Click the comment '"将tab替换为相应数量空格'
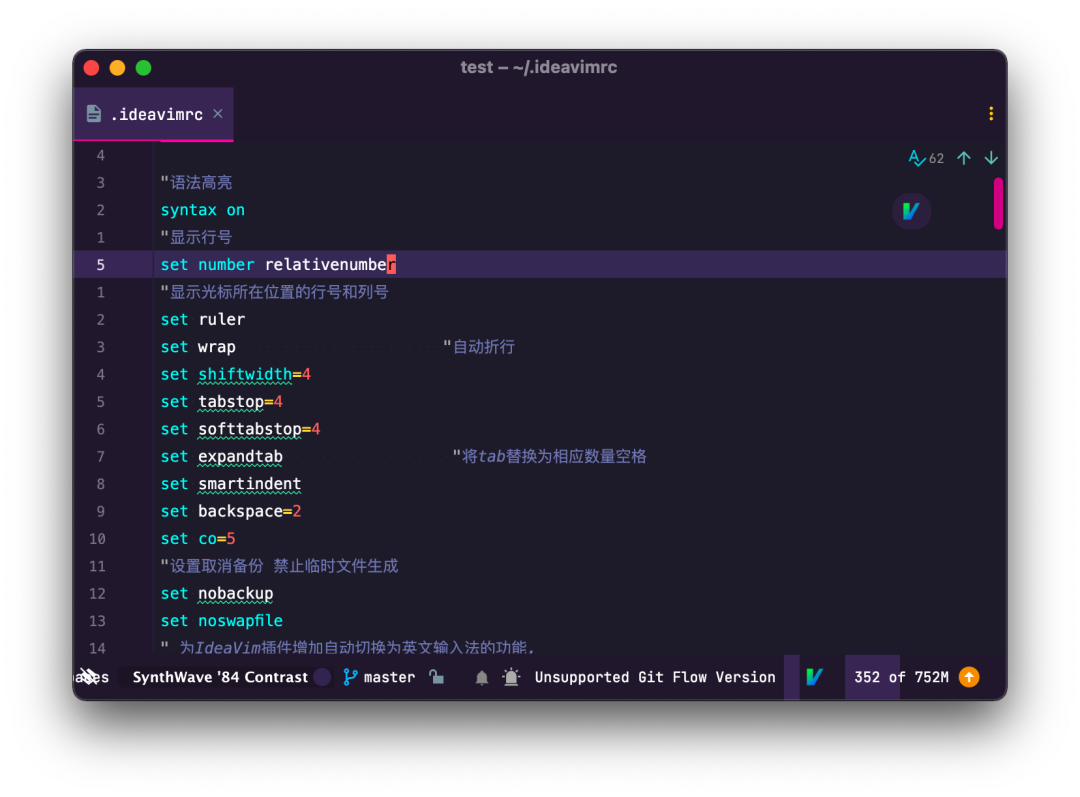Viewport: 1080px width, 797px height. click(x=549, y=457)
